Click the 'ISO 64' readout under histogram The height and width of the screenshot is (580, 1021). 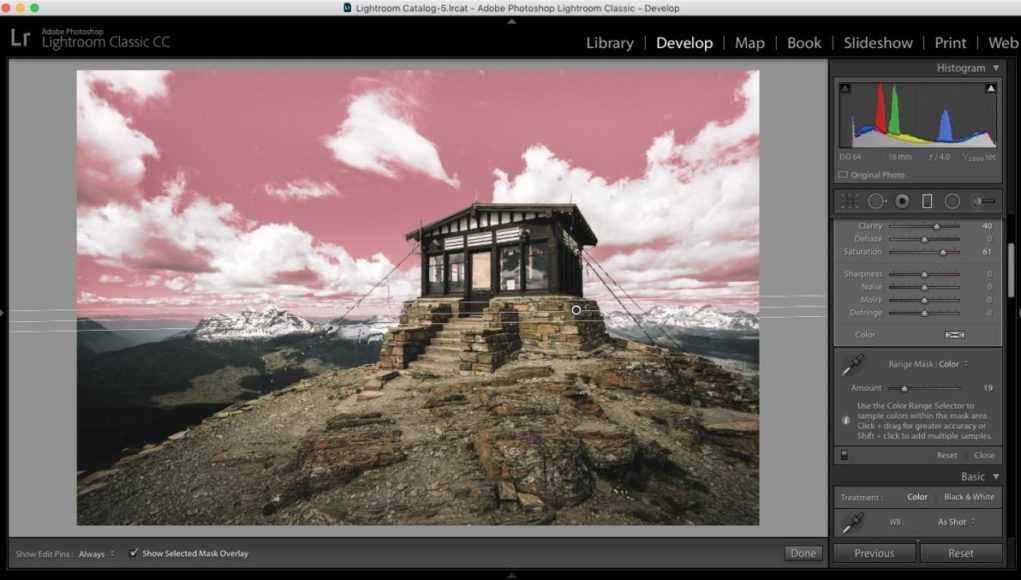850,157
